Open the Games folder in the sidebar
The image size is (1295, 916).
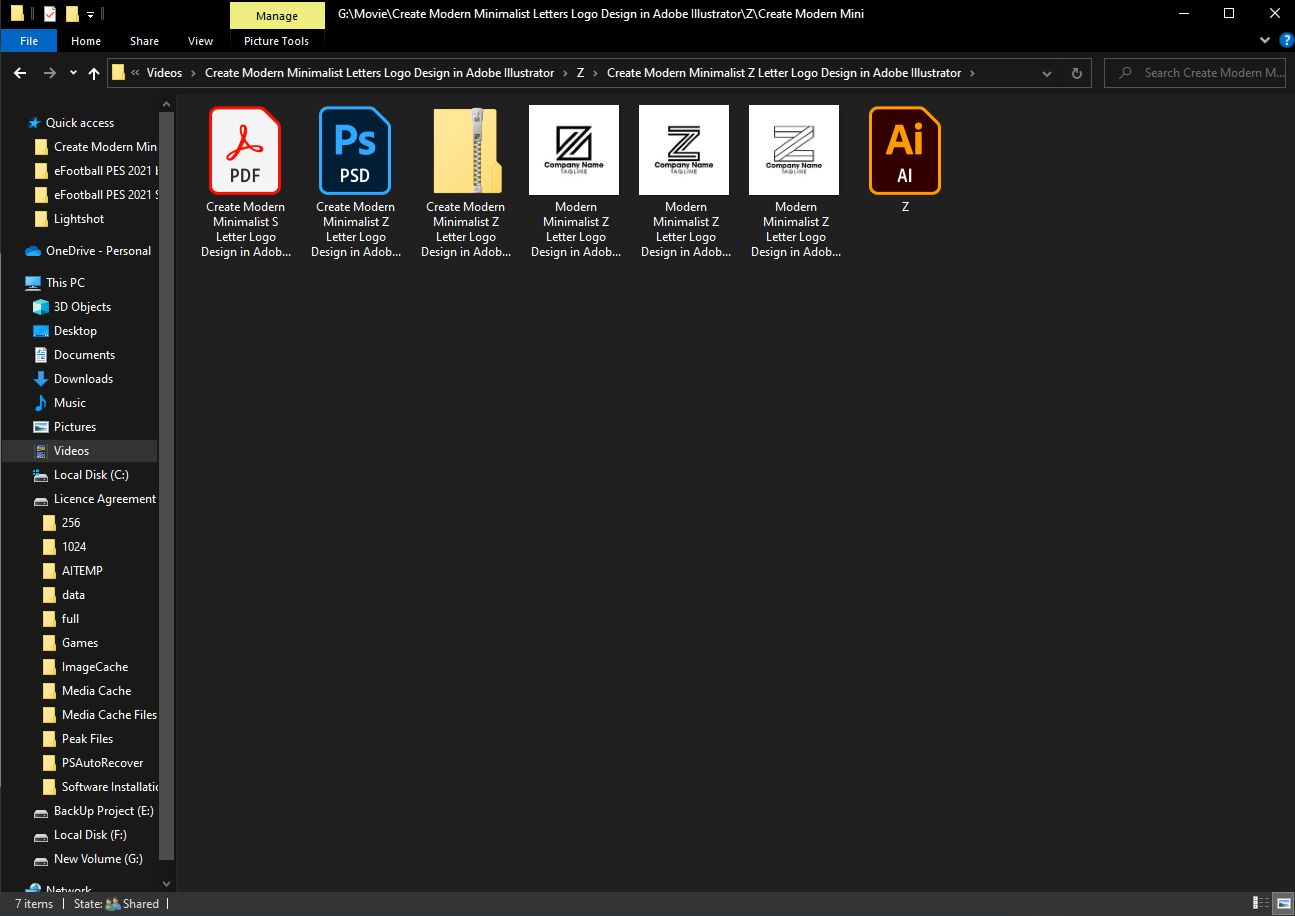(80, 643)
